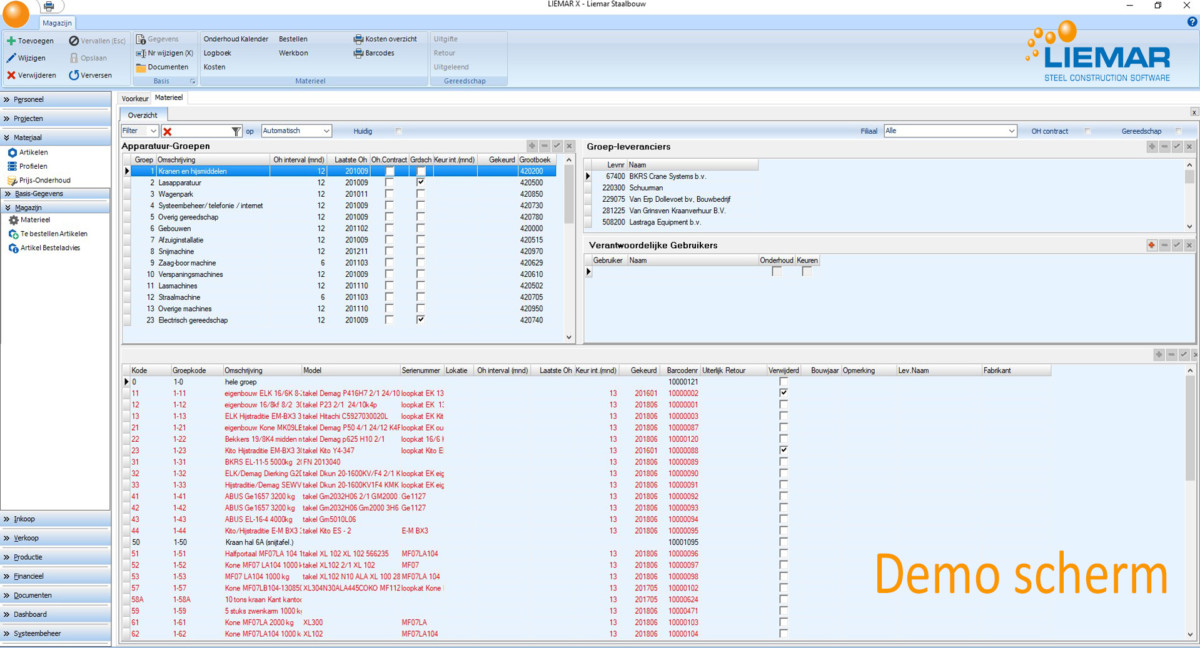The height and width of the screenshot is (648, 1200).
Task: Toggle Grdsch checkbox for Electrisch gereedschap
Action: pyautogui.click(x=421, y=319)
